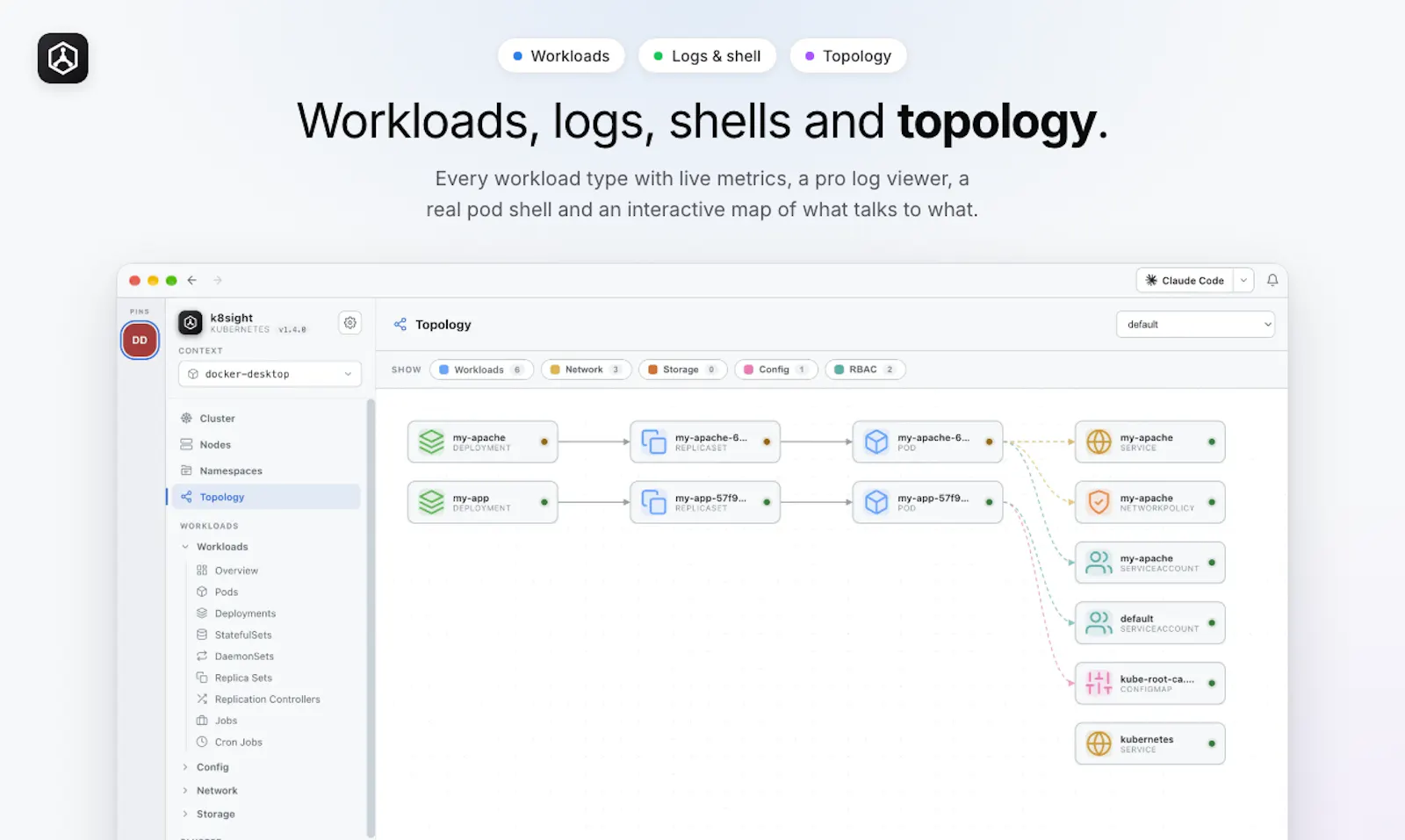Image resolution: width=1405 pixels, height=840 pixels.
Task: Click the my-apache service globe icon
Action: pyautogui.click(x=1099, y=442)
